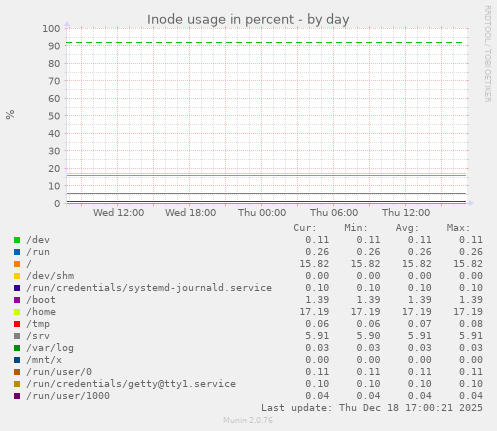Click the 'Wed 18:00' time axis label
497x431 pixels.
coord(190,213)
